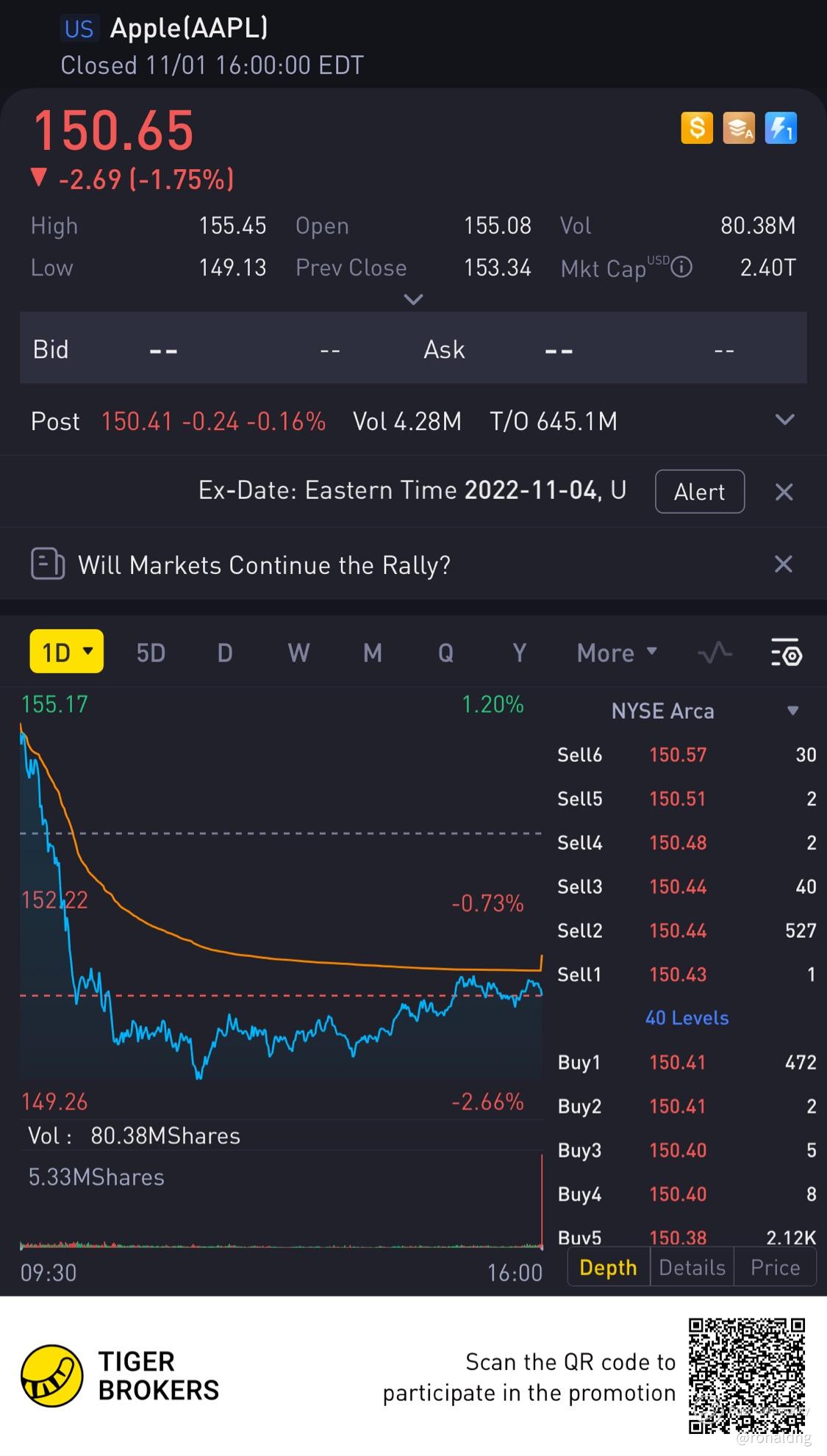Select Buy3 order row with 5
The height and width of the screenshot is (1456, 827).
point(687,1150)
